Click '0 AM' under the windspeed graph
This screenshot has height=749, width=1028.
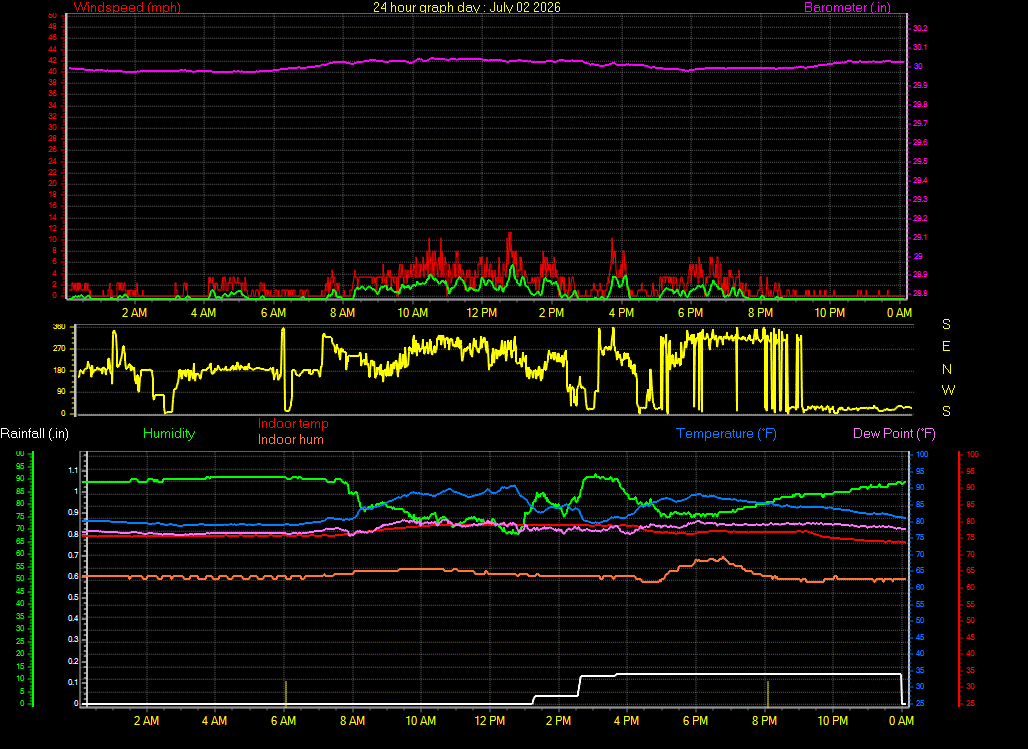click(x=900, y=313)
